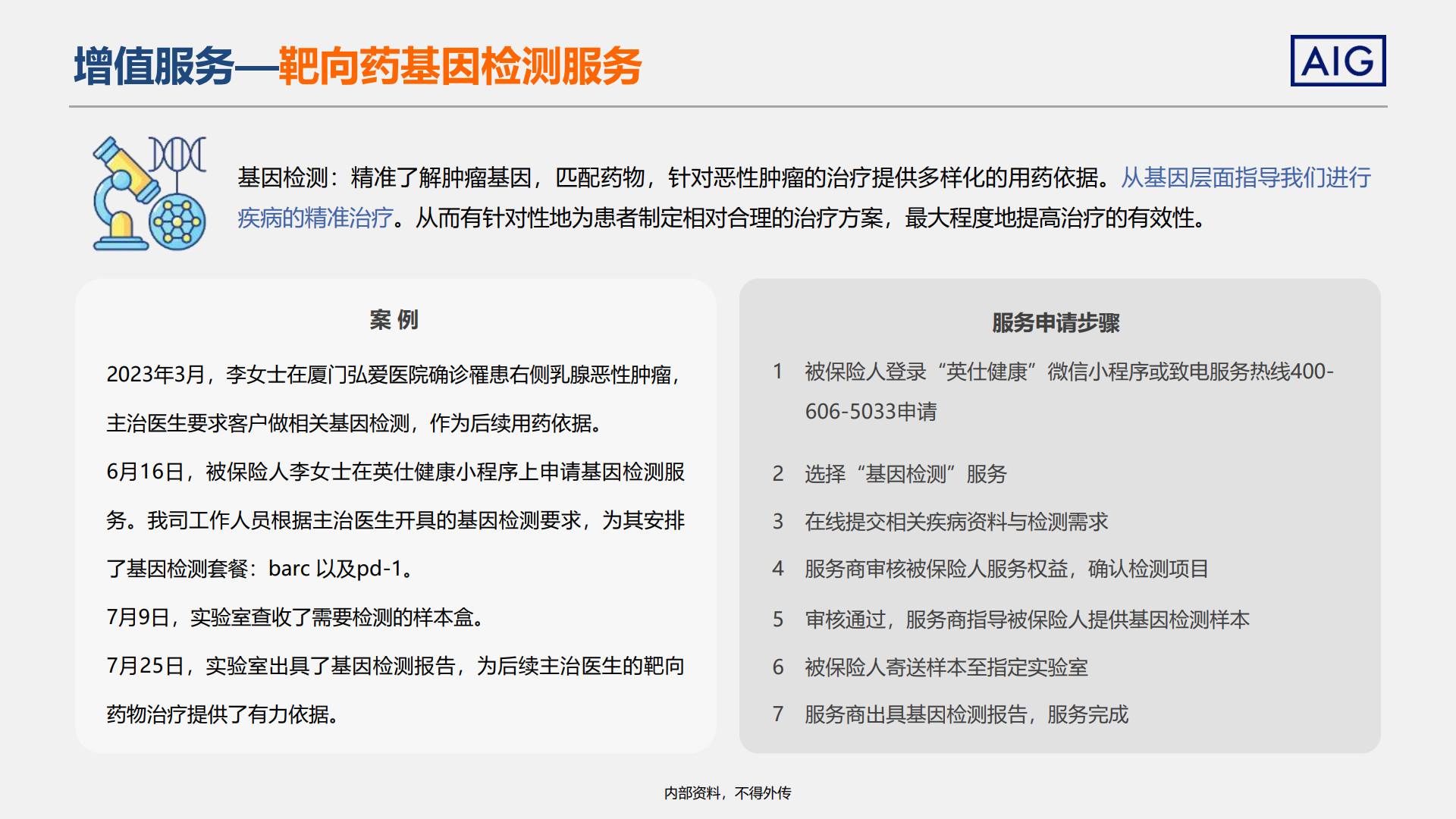Click the blue text 疾病的精准治疗
The height and width of the screenshot is (819, 1456).
(315, 218)
